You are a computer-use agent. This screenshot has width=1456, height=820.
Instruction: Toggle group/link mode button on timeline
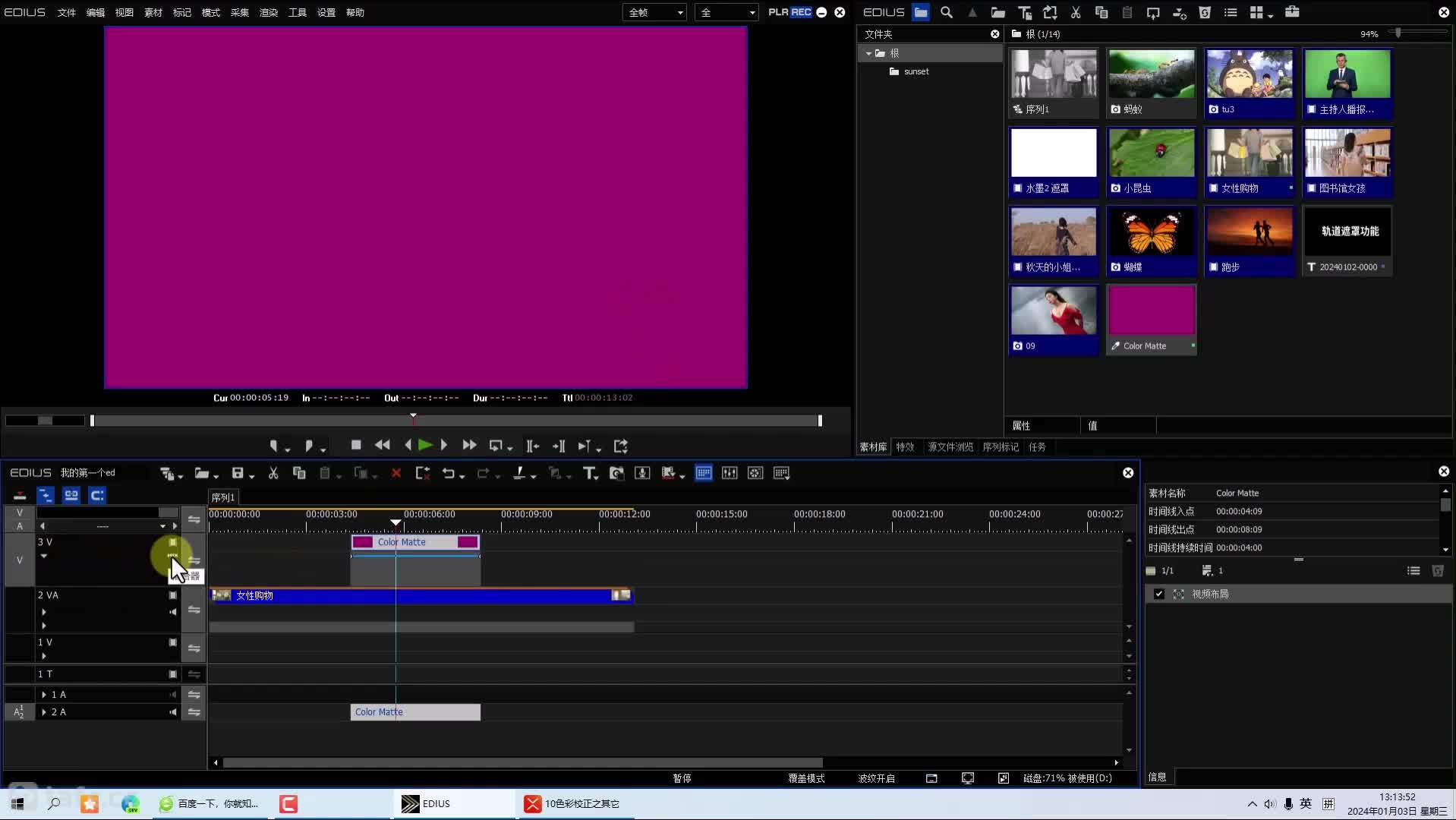(x=71, y=495)
